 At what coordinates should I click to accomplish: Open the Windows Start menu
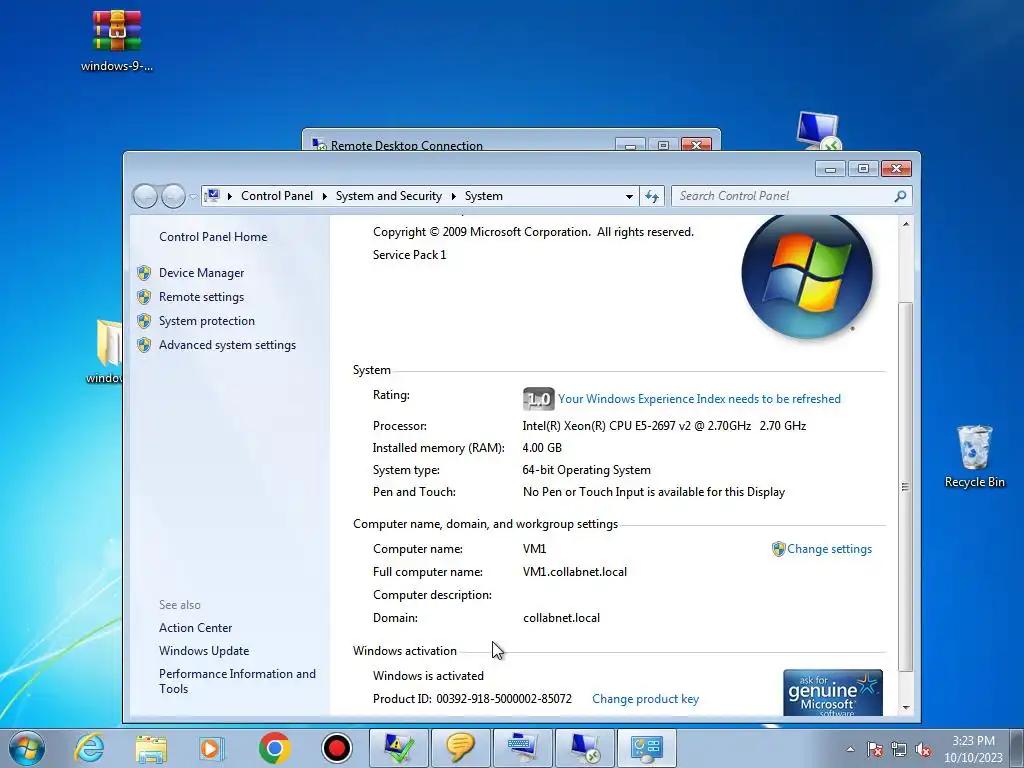click(x=27, y=748)
